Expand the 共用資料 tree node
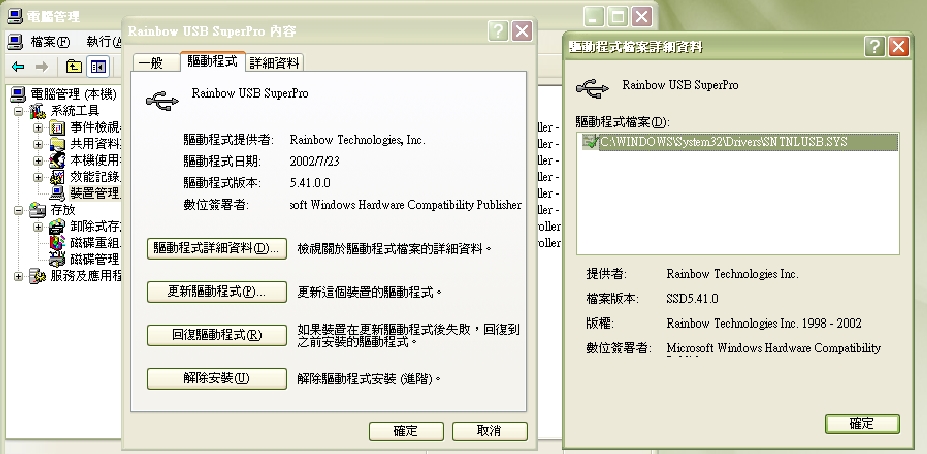This screenshot has height=454, width=927. click(38, 144)
